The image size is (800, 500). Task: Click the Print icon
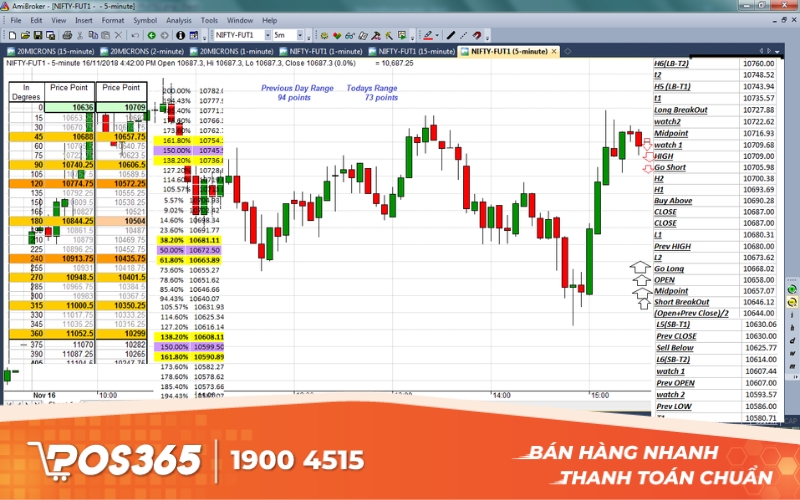point(67,35)
